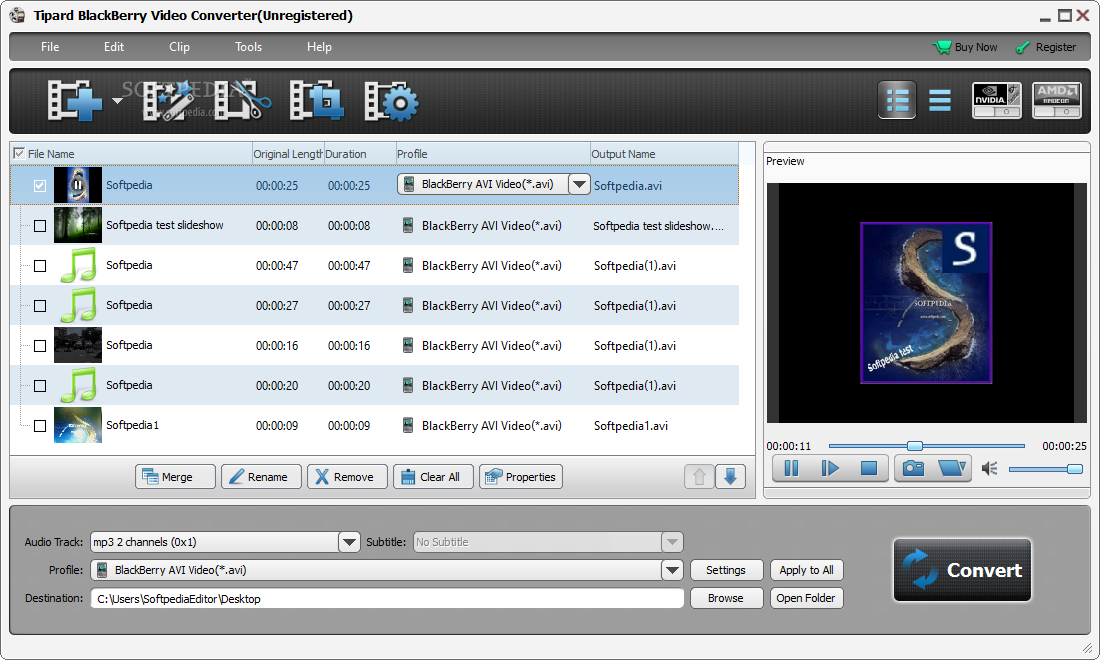Expand the profile dropdown in the selected row
Screen dimensions: 1100x660
tap(579, 184)
